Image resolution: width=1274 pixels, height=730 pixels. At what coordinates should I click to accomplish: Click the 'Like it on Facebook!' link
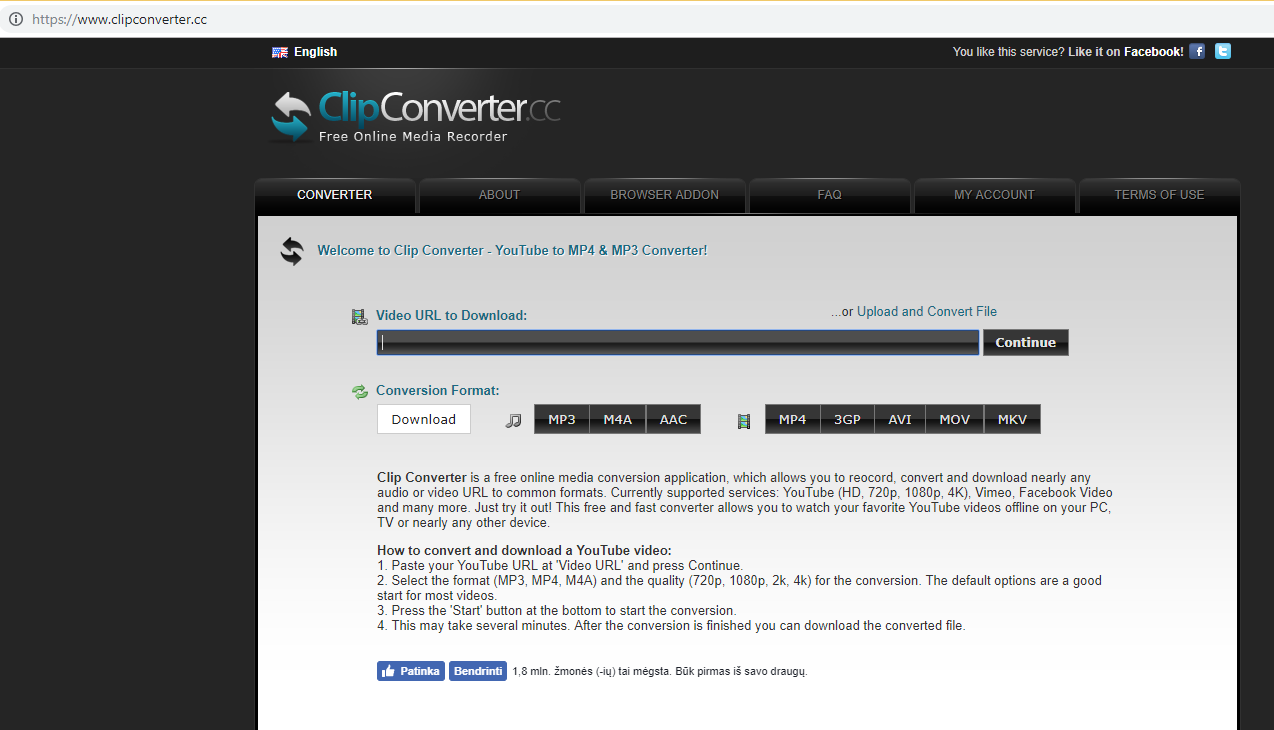1126,52
